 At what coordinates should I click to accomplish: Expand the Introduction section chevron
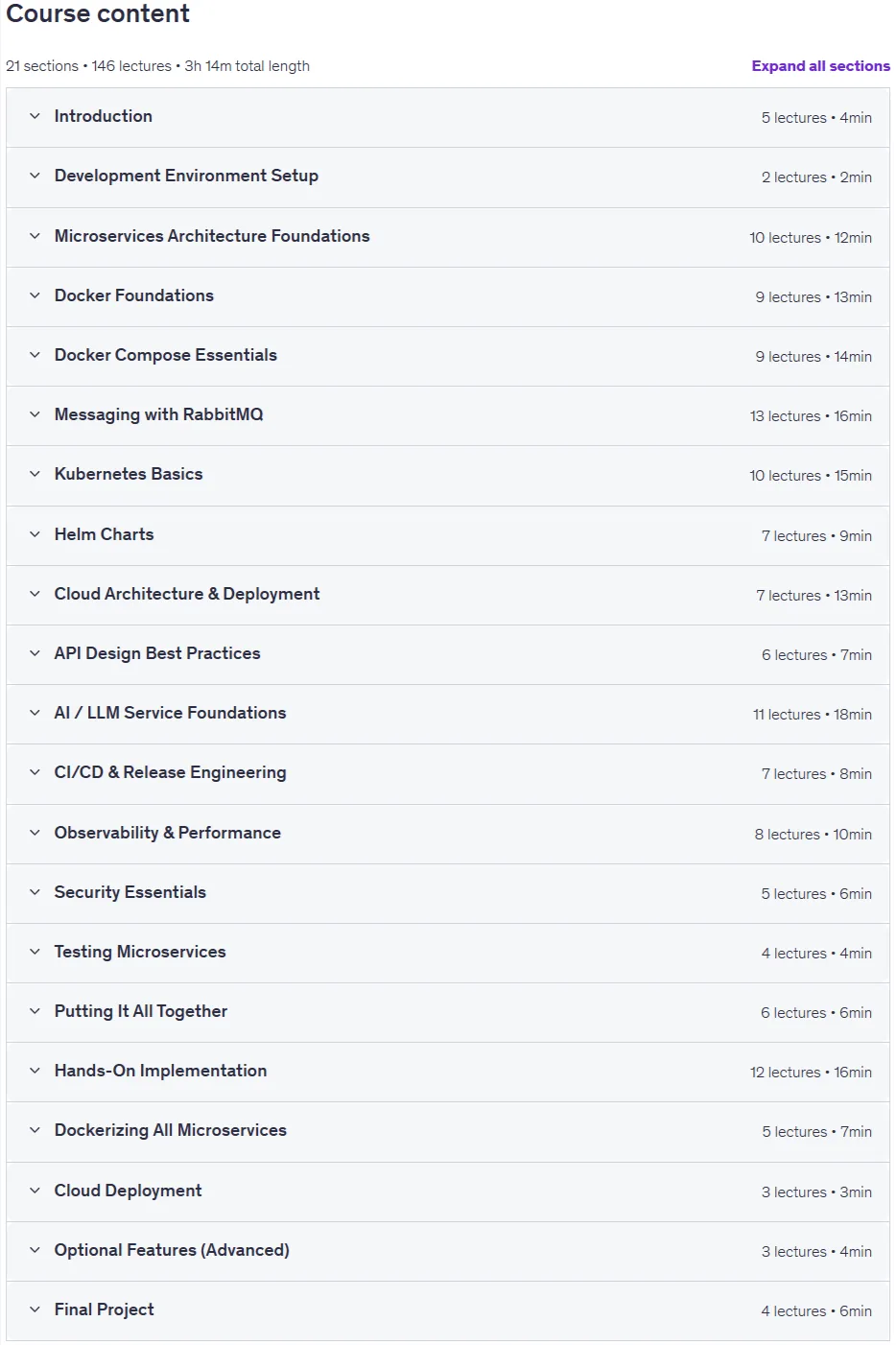(35, 116)
